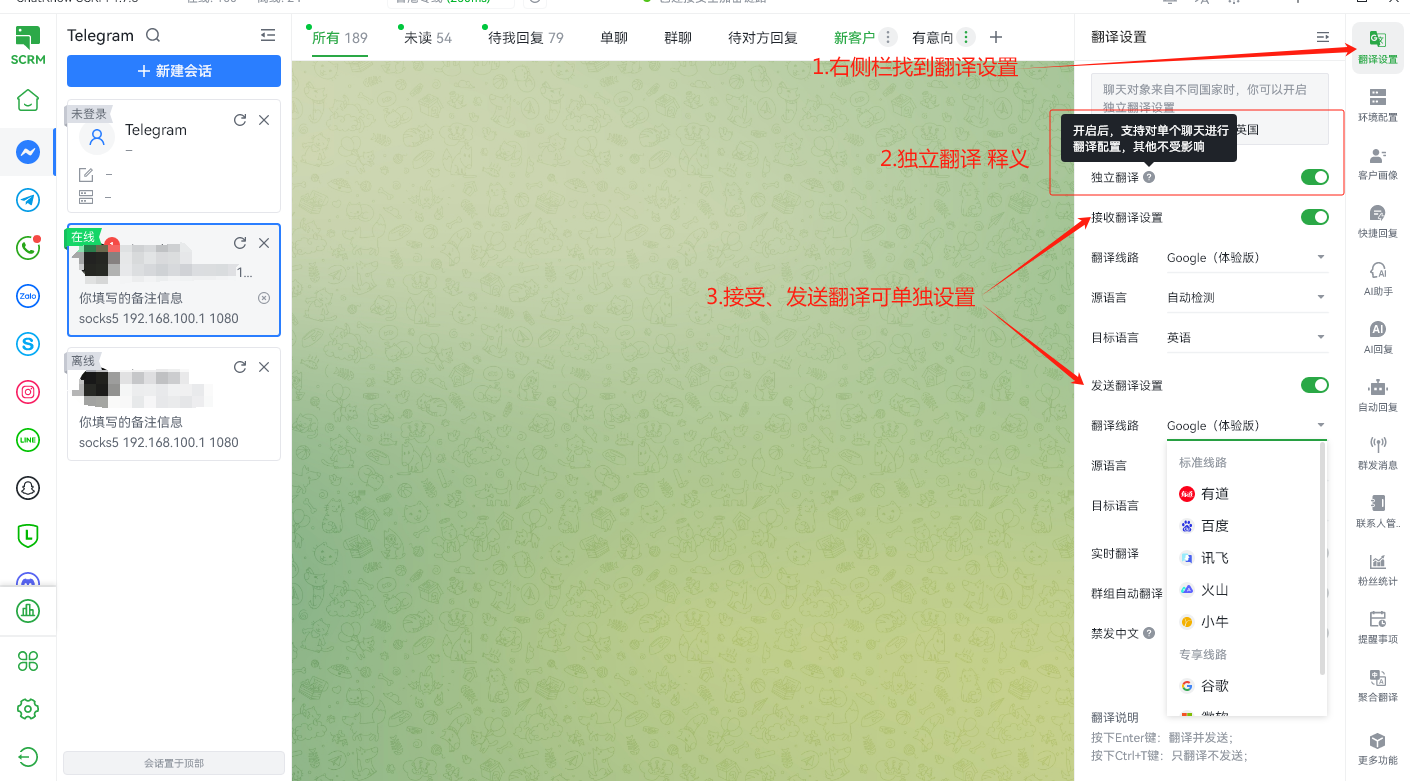Click the Telegram search magnifier icon
The height and width of the screenshot is (781, 1410).
point(153,36)
